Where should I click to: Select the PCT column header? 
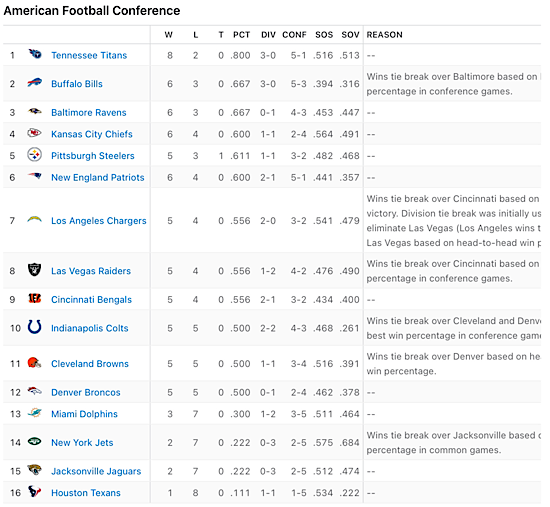pos(242,35)
